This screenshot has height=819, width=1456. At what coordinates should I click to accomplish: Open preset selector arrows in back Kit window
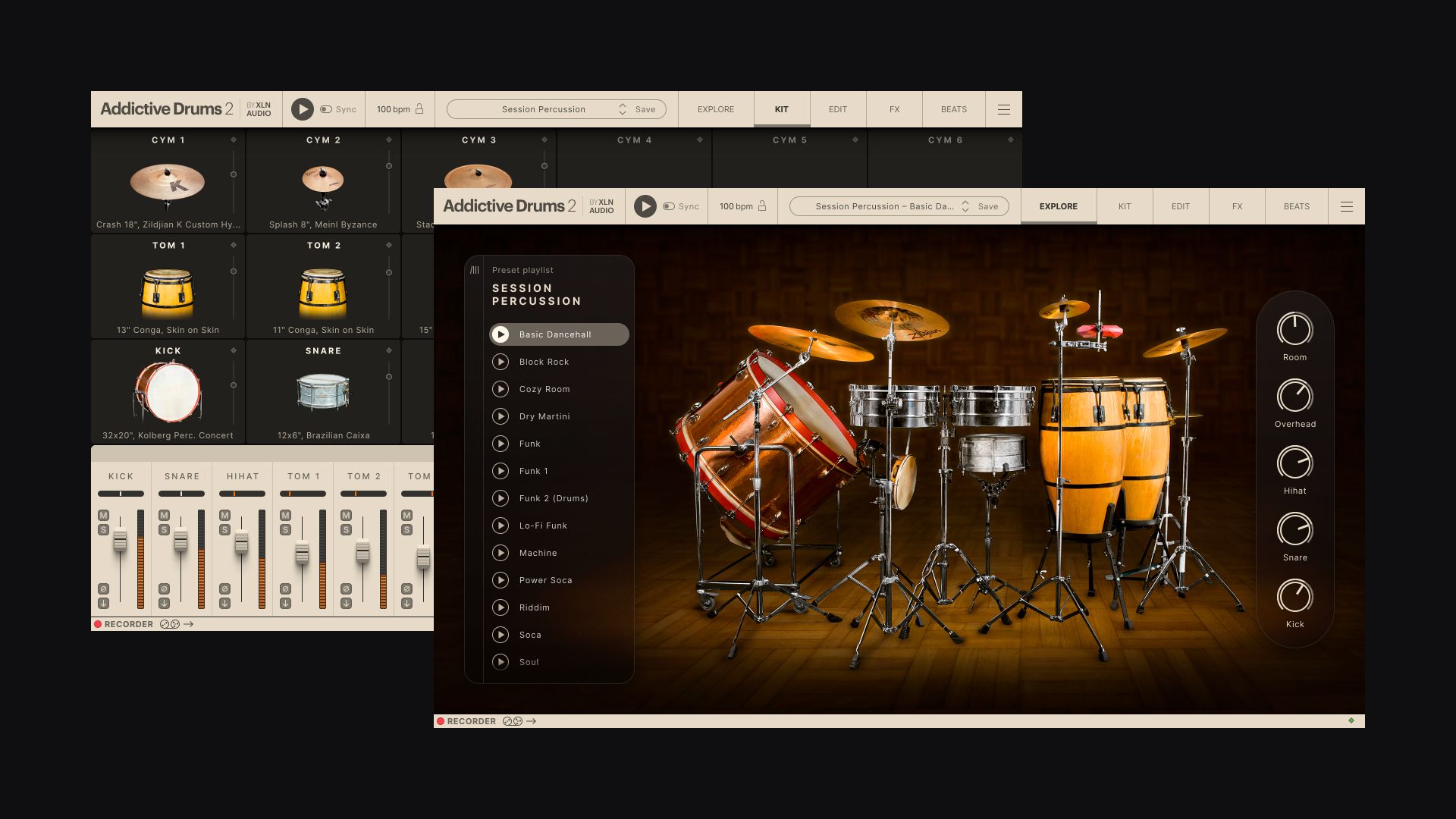(623, 109)
